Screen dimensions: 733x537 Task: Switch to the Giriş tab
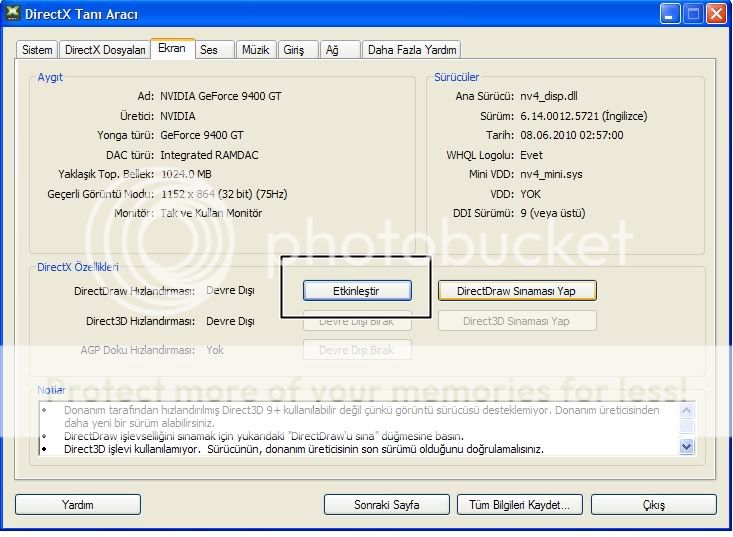tap(294, 50)
